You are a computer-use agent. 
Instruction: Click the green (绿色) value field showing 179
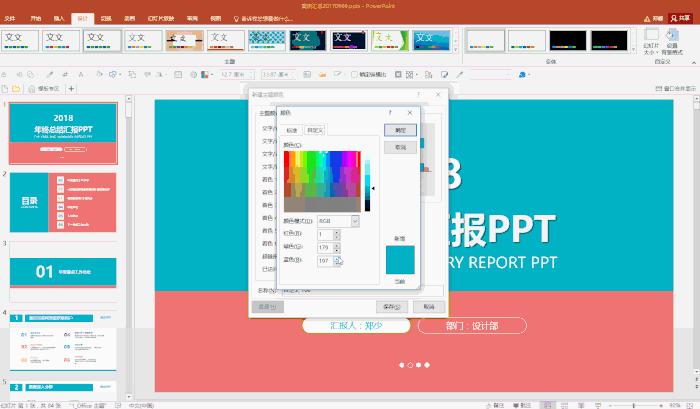(x=325, y=247)
